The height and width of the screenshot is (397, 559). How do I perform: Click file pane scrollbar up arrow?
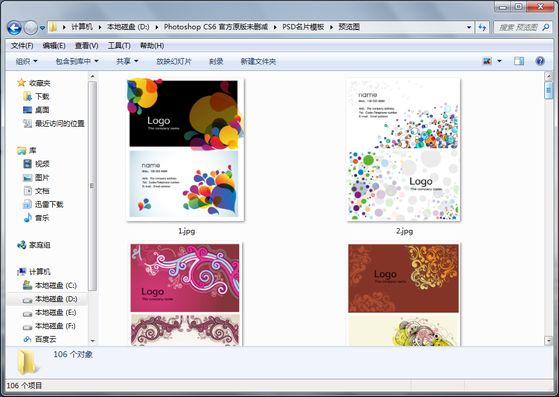(x=549, y=76)
